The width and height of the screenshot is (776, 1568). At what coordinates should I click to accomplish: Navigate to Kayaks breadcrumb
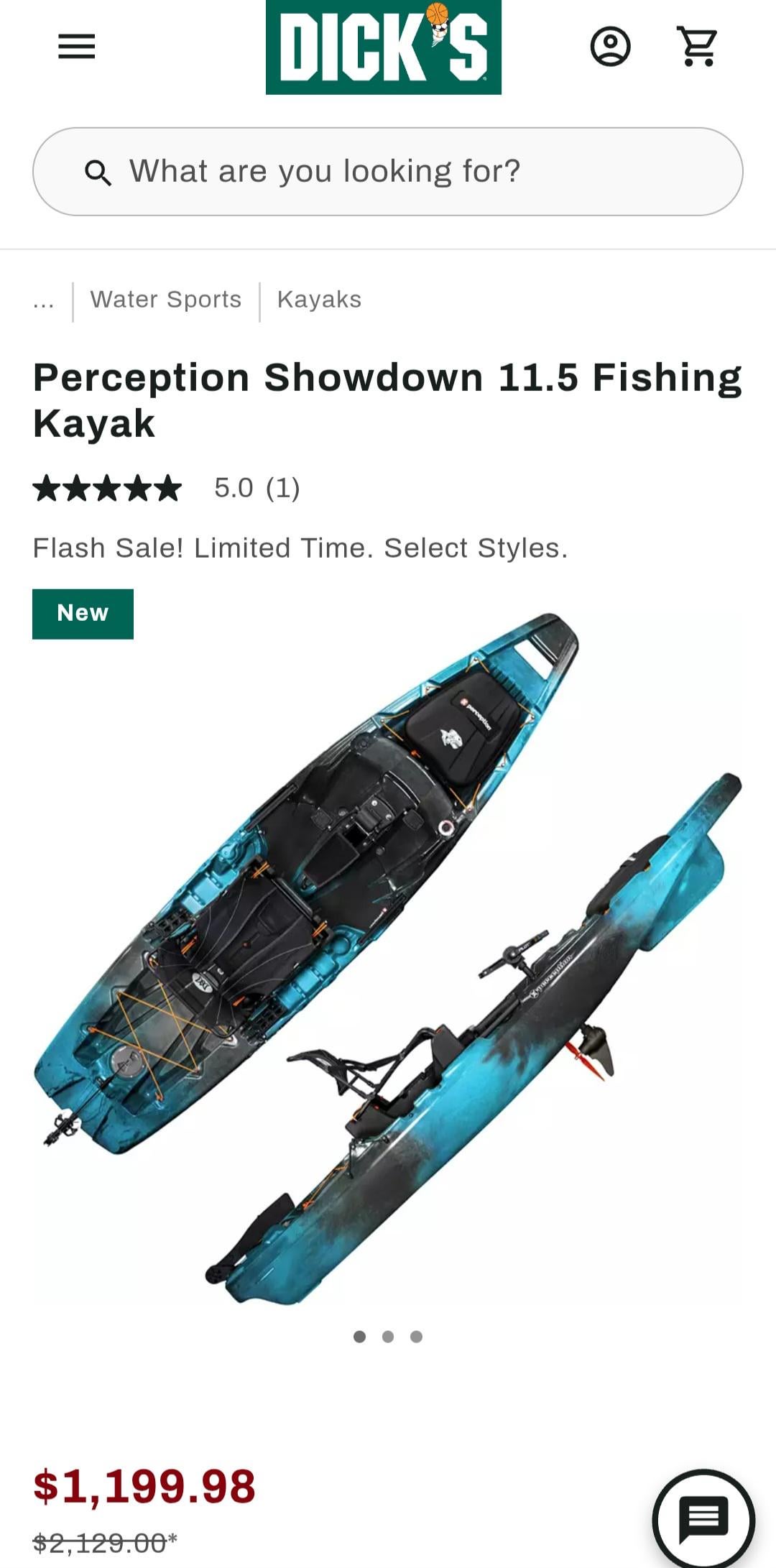coord(320,300)
